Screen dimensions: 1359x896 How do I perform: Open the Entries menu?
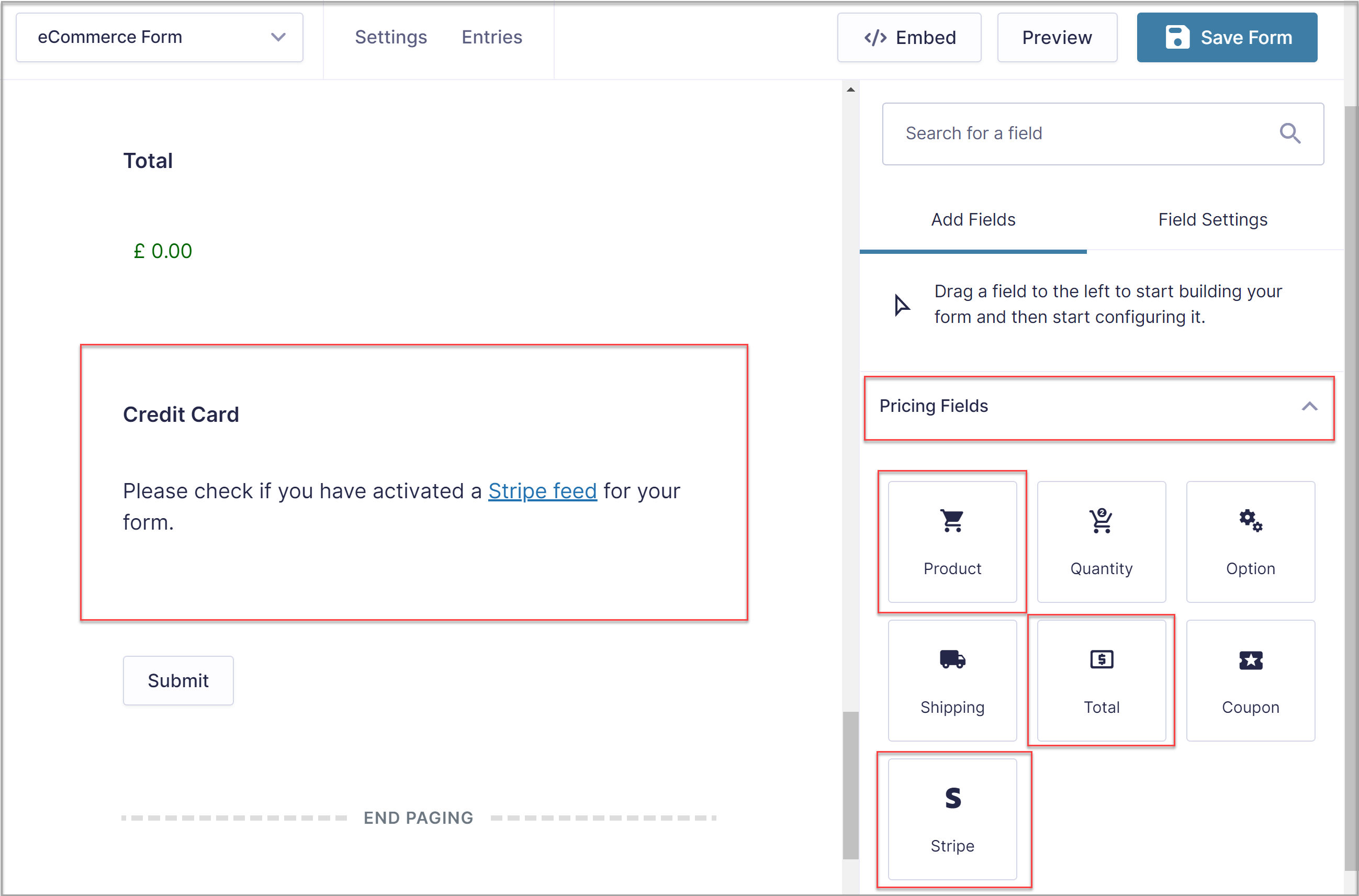(492, 37)
